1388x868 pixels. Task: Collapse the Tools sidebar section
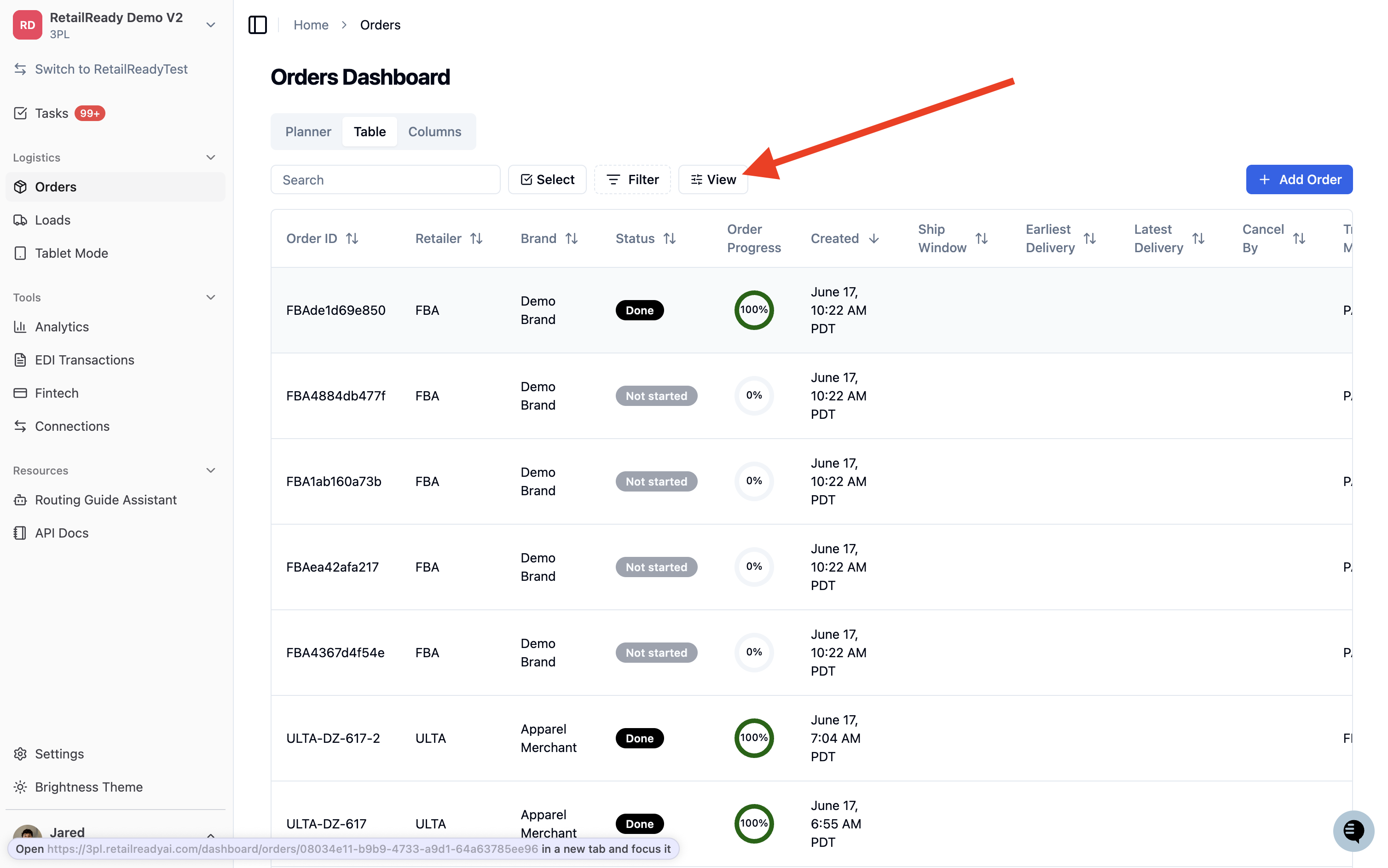click(211, 297)
